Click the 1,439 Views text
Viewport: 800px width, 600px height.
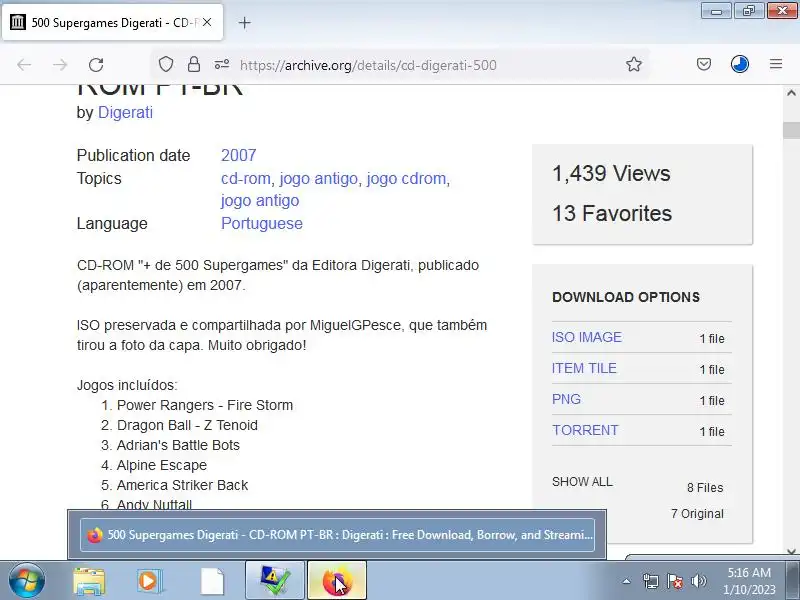pyautogui.click(x=611, y=173)
